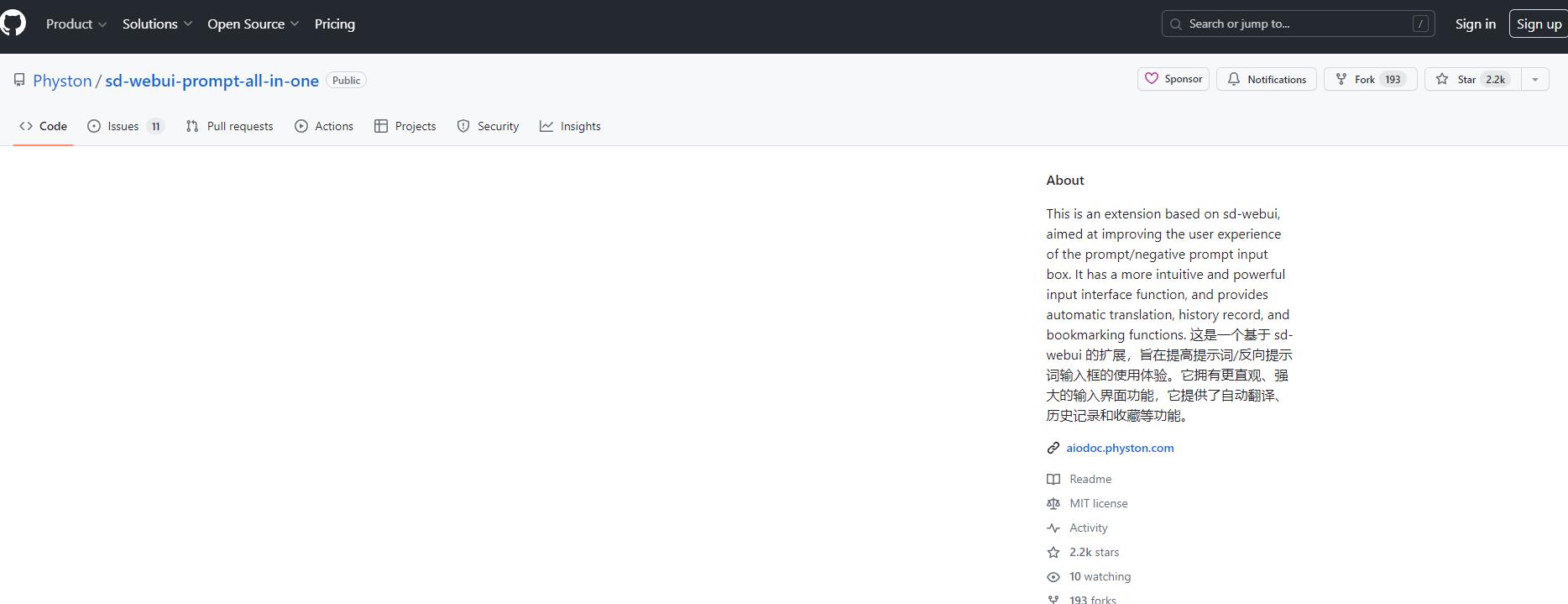Click the star icon on Star button

tap(1442, 79)
